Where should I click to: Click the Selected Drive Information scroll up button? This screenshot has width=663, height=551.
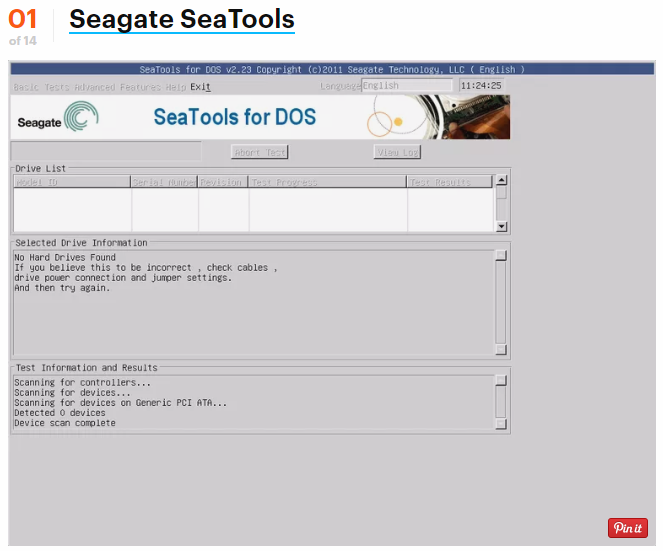click(501, 255)
